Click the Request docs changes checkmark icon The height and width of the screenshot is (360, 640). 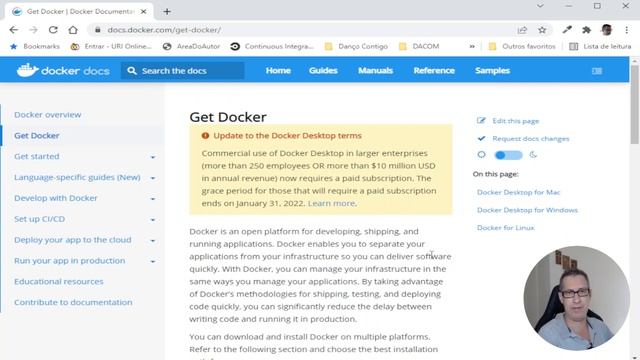[x=481, y=138]
